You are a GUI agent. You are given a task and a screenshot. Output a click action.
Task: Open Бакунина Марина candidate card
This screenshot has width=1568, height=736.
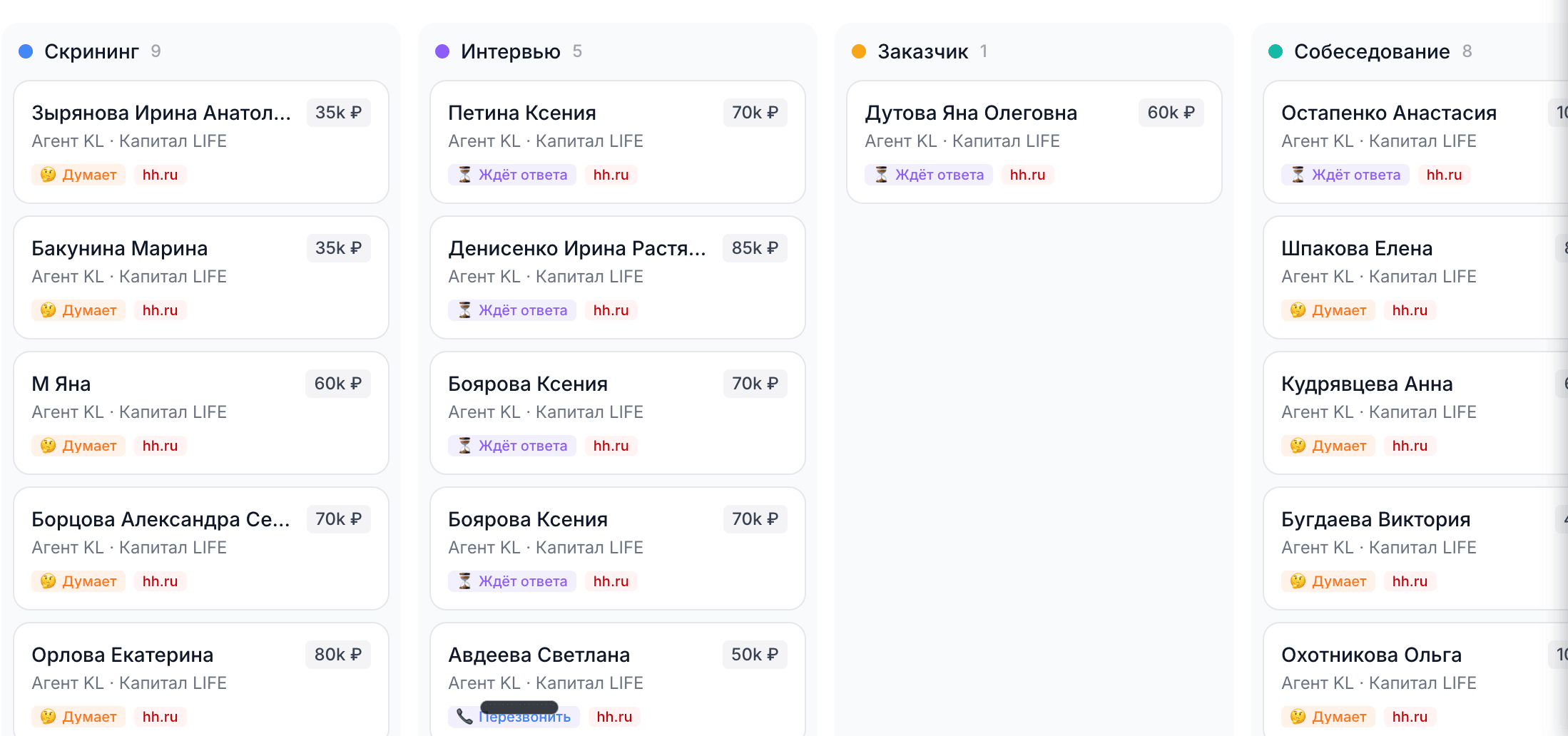201,277
